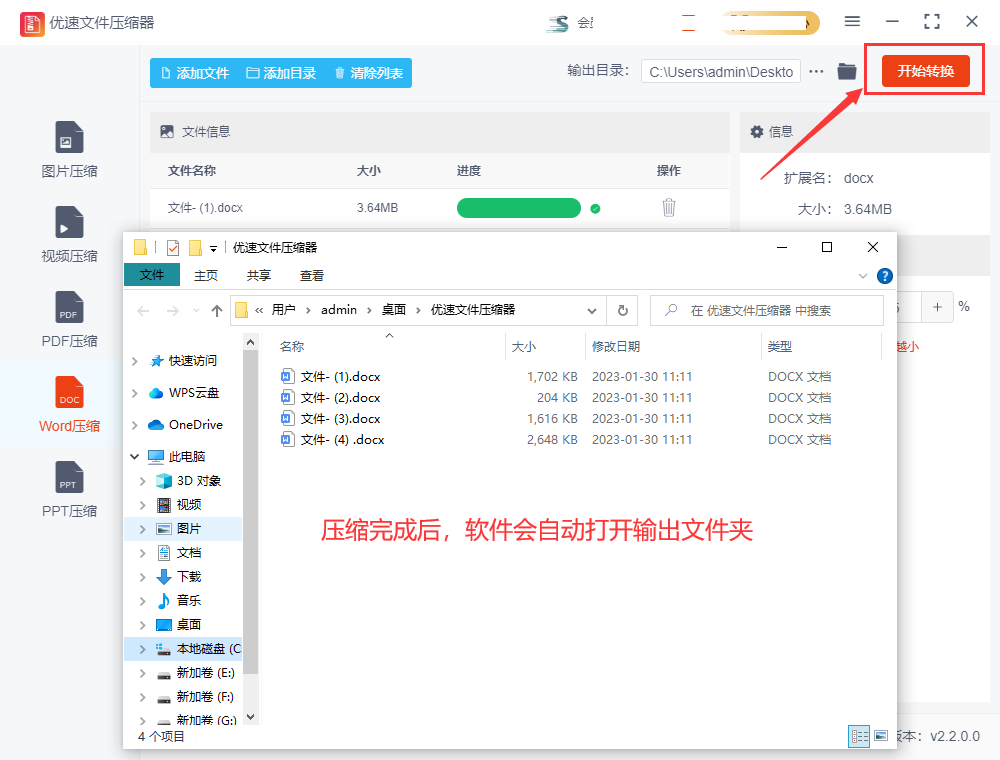The image size is (1000, 760).
Task: Switch Explorer to details view
Action: (858, 736)
